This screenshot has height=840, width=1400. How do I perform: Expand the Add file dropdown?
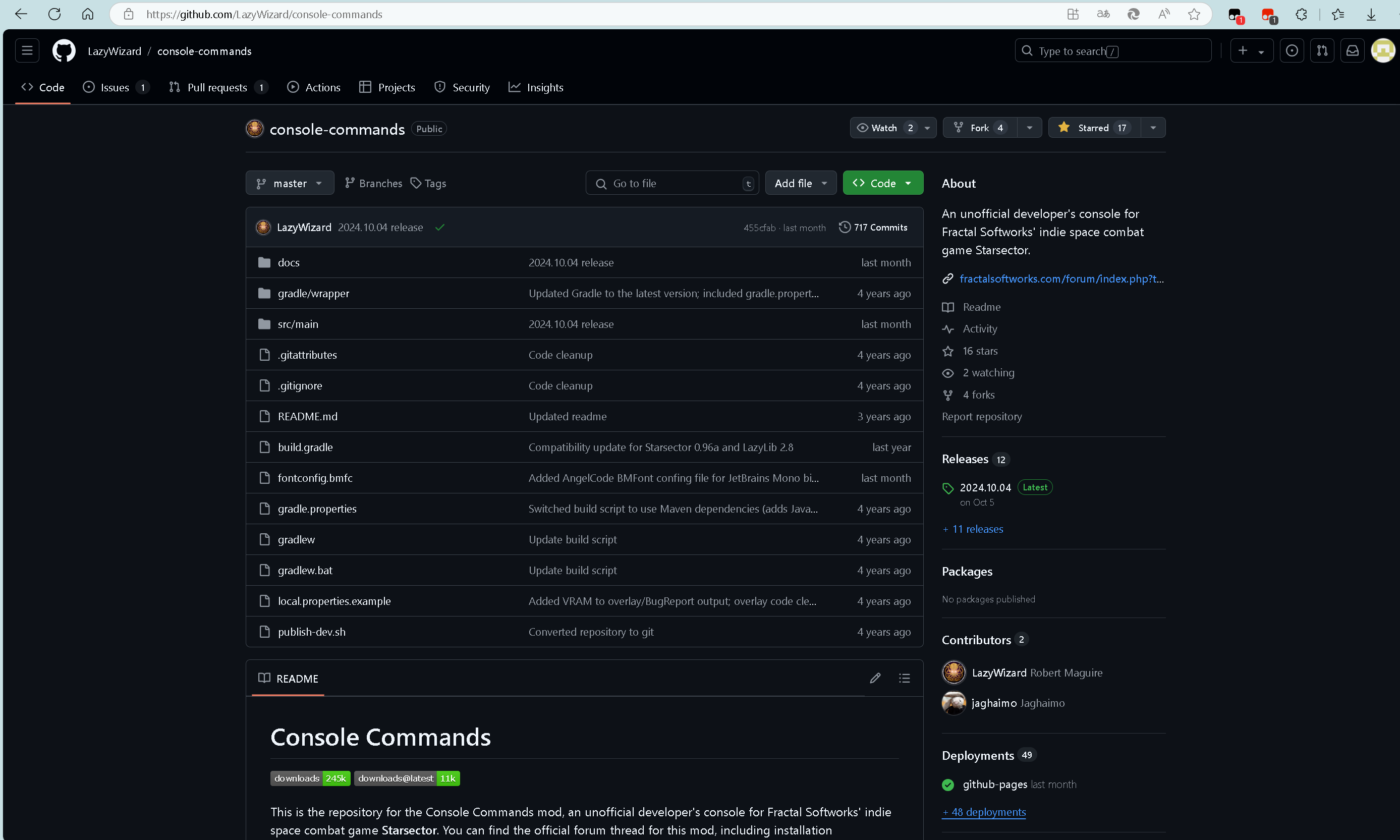click(800, 184)
